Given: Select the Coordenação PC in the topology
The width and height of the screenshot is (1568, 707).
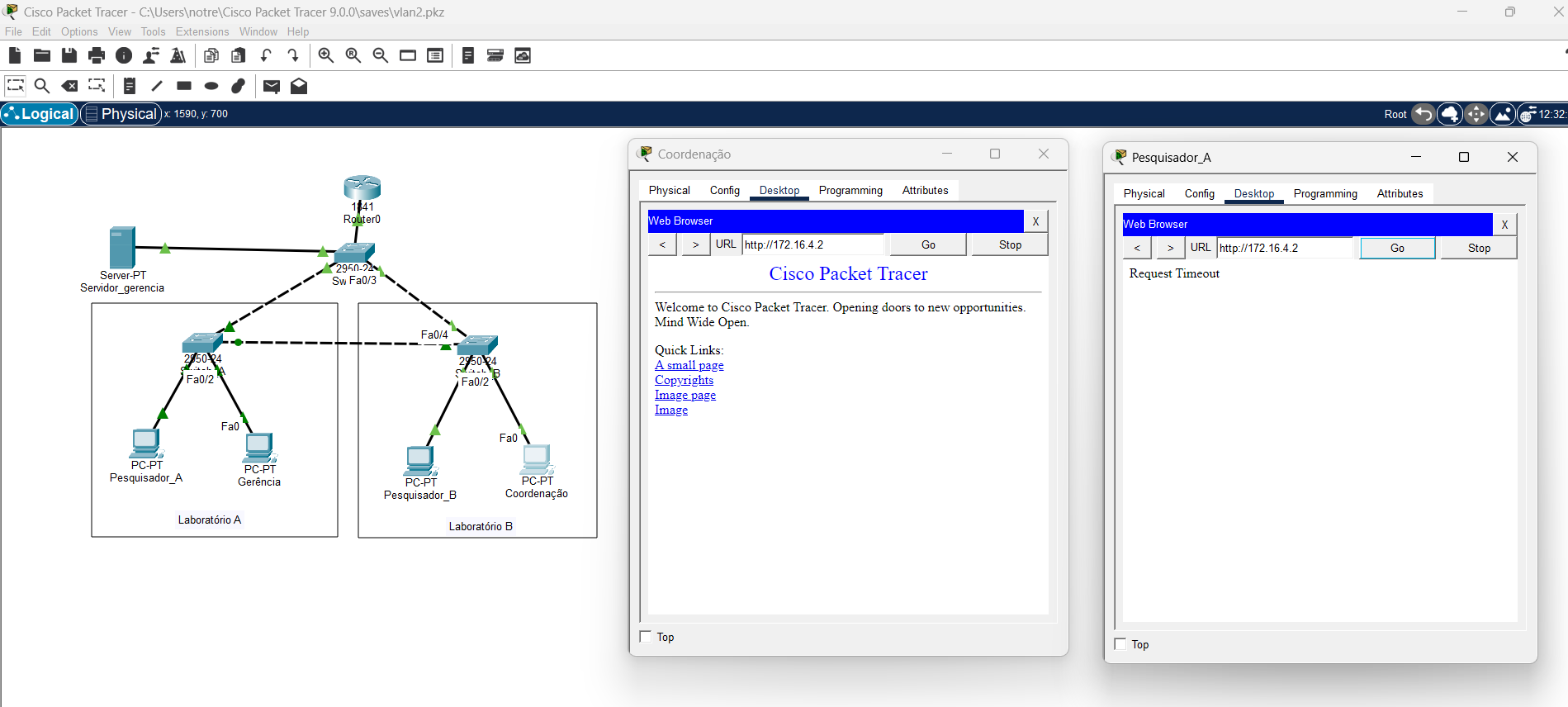Looking at the screenshot, I should (x=537, y=459).
